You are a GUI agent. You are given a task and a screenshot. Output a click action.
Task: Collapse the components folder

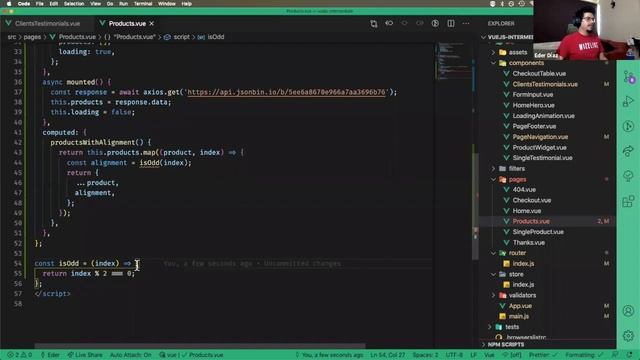point(526,63)
